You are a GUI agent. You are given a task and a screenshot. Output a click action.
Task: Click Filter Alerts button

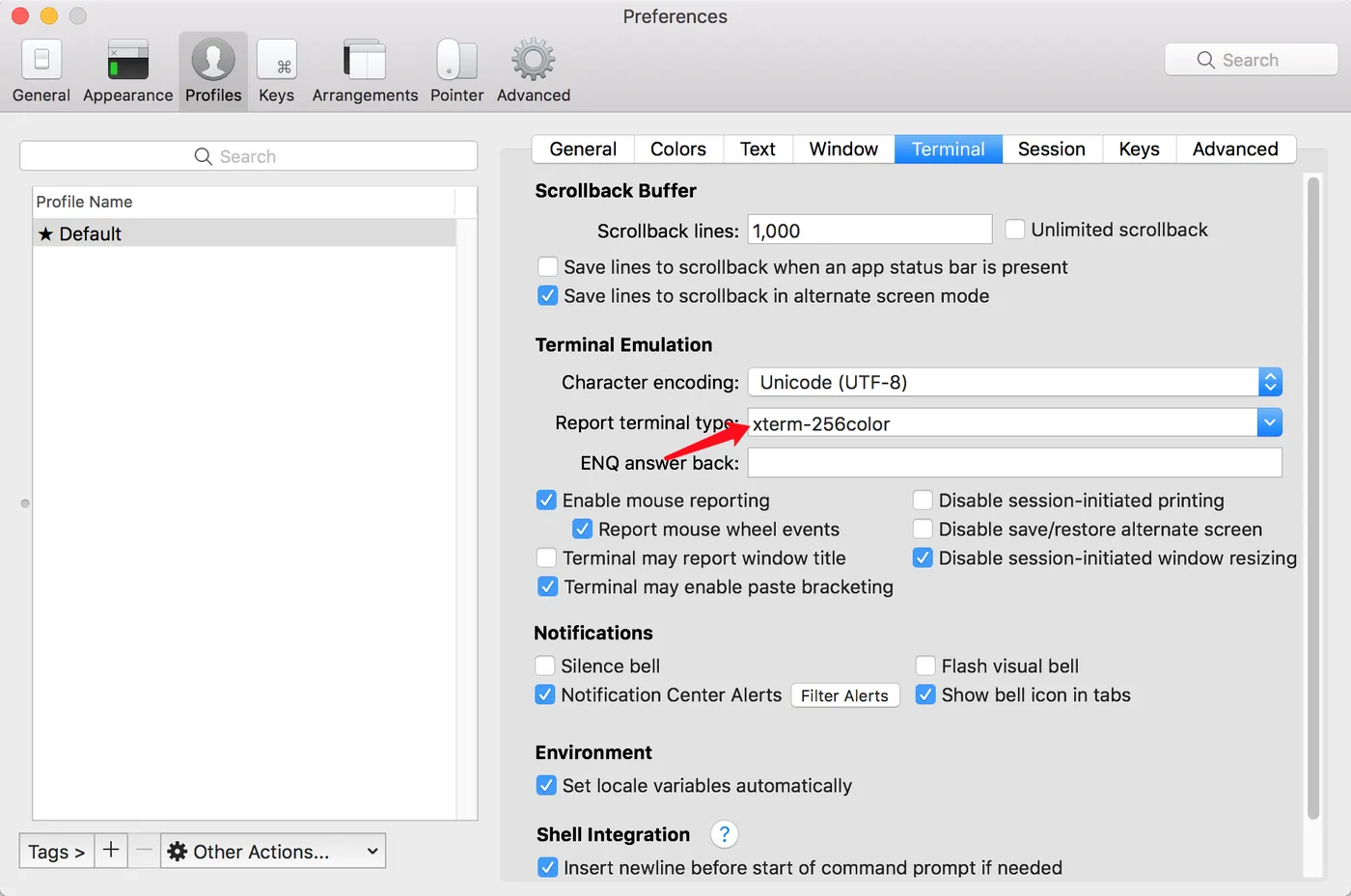(845, 695)
